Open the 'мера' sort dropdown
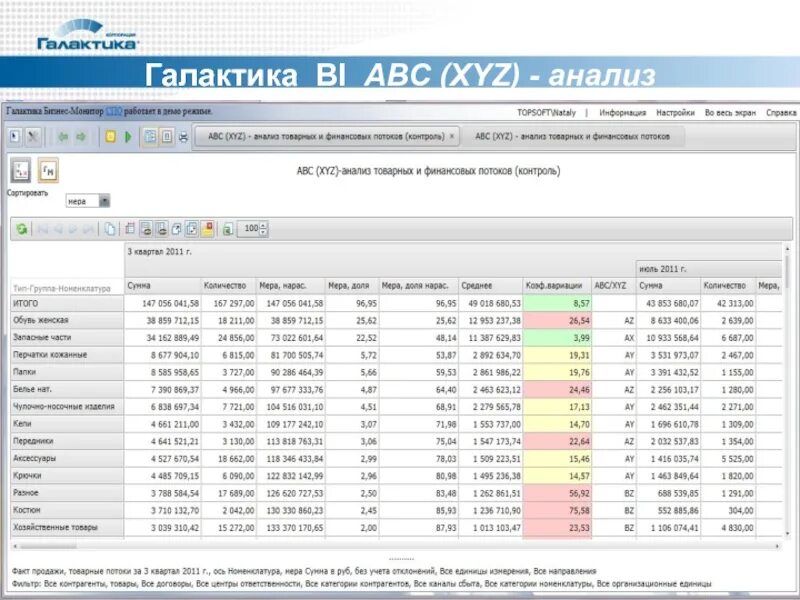Image resolution: width=800 pixels, height=600 pixels. tap(104, 201)
